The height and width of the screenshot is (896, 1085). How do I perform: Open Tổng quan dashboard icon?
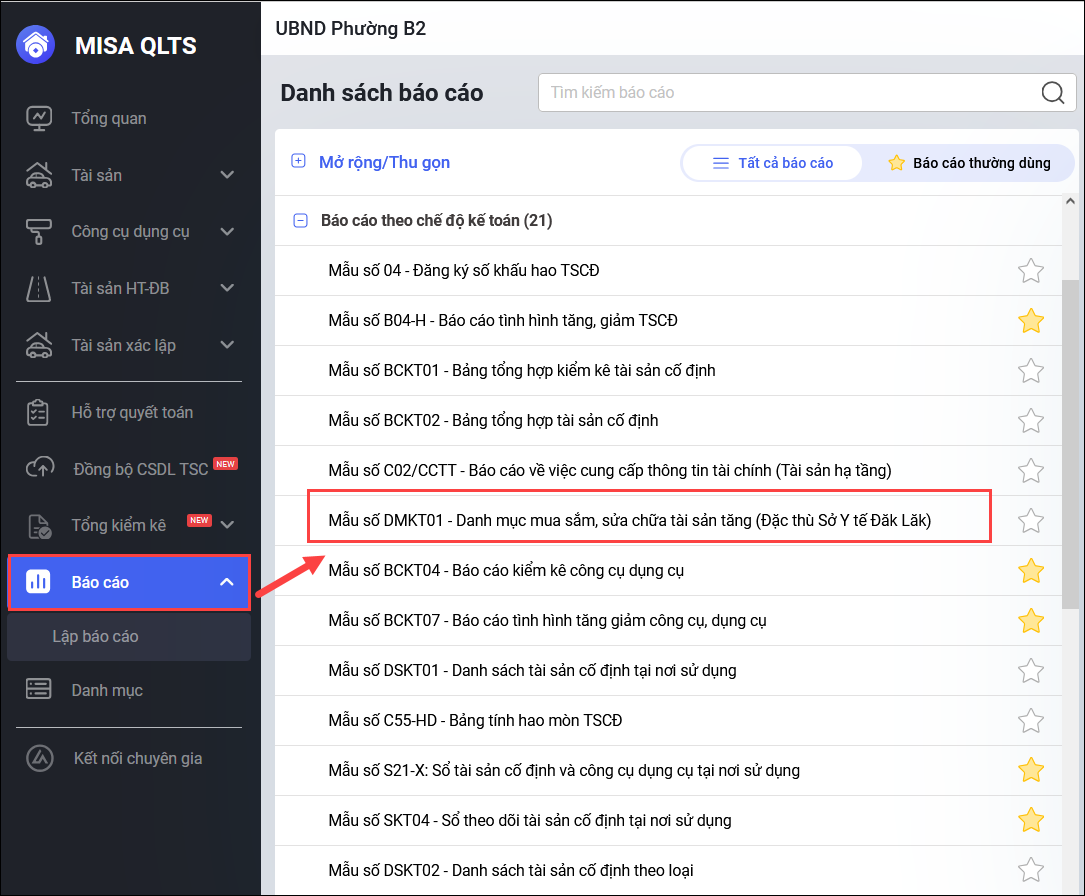coord(39,118)
